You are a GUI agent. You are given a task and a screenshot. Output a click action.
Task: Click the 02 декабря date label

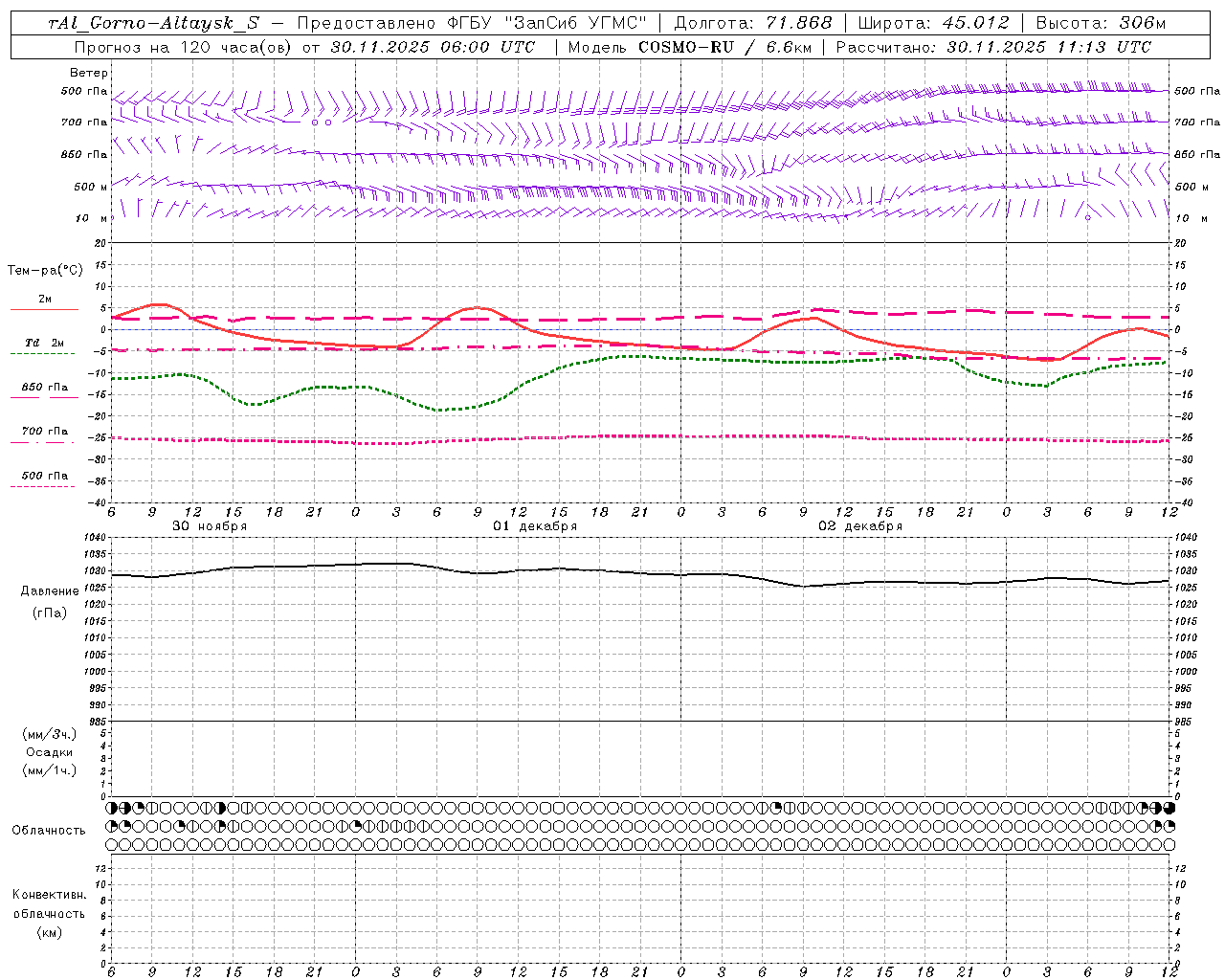860,526
